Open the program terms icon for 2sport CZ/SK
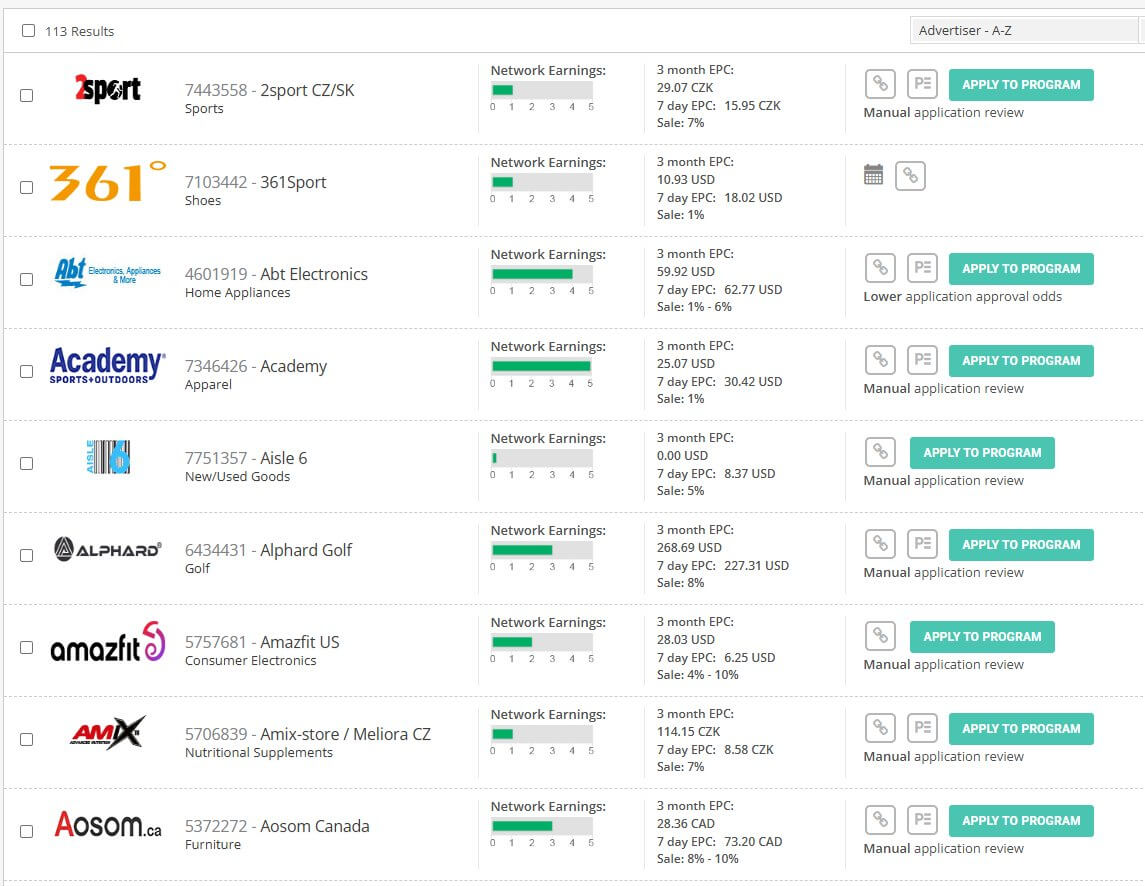1145x886 pixels. 922,84
